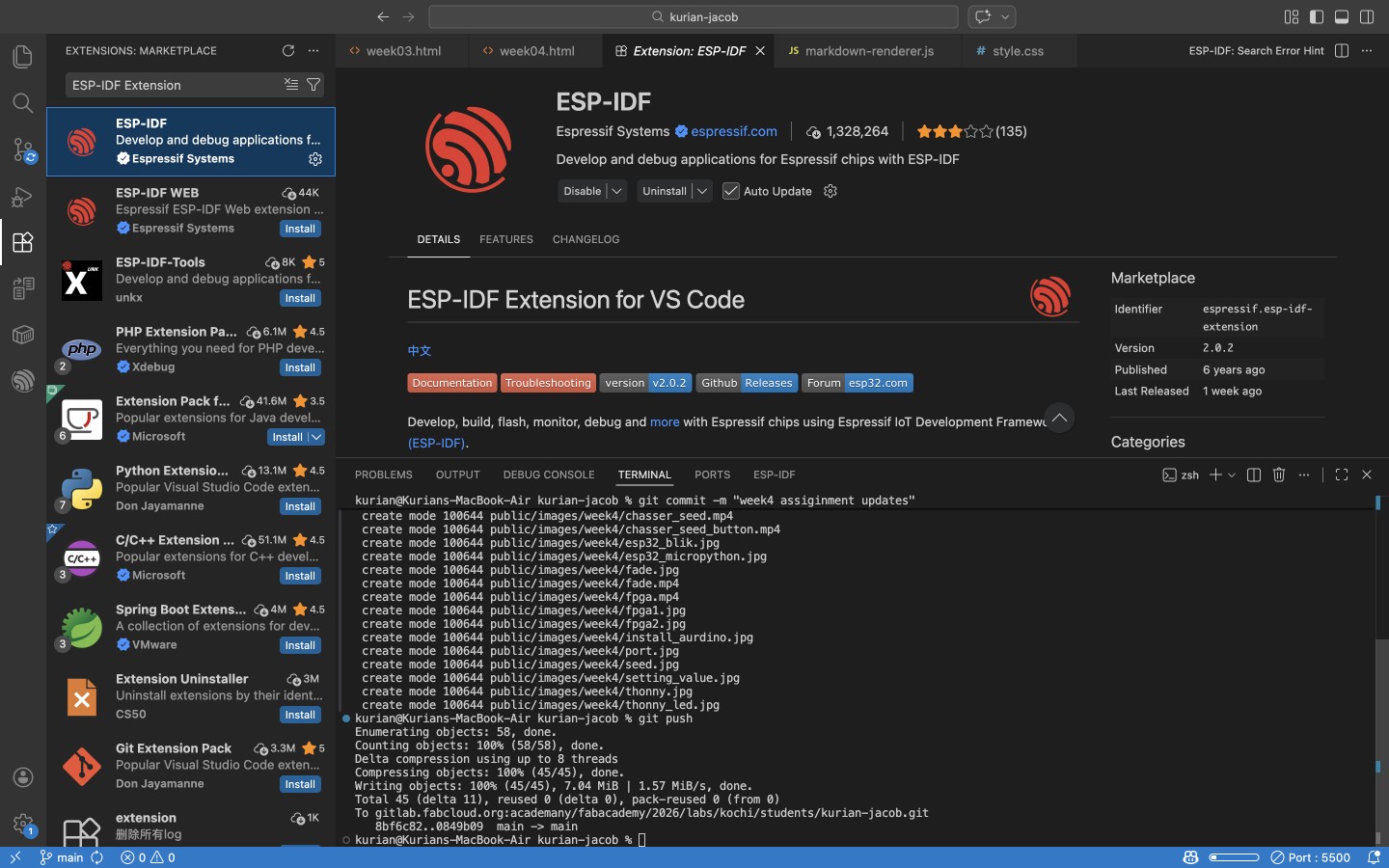Open the containers (shipping box) activity bar view

tap(23, 335)
